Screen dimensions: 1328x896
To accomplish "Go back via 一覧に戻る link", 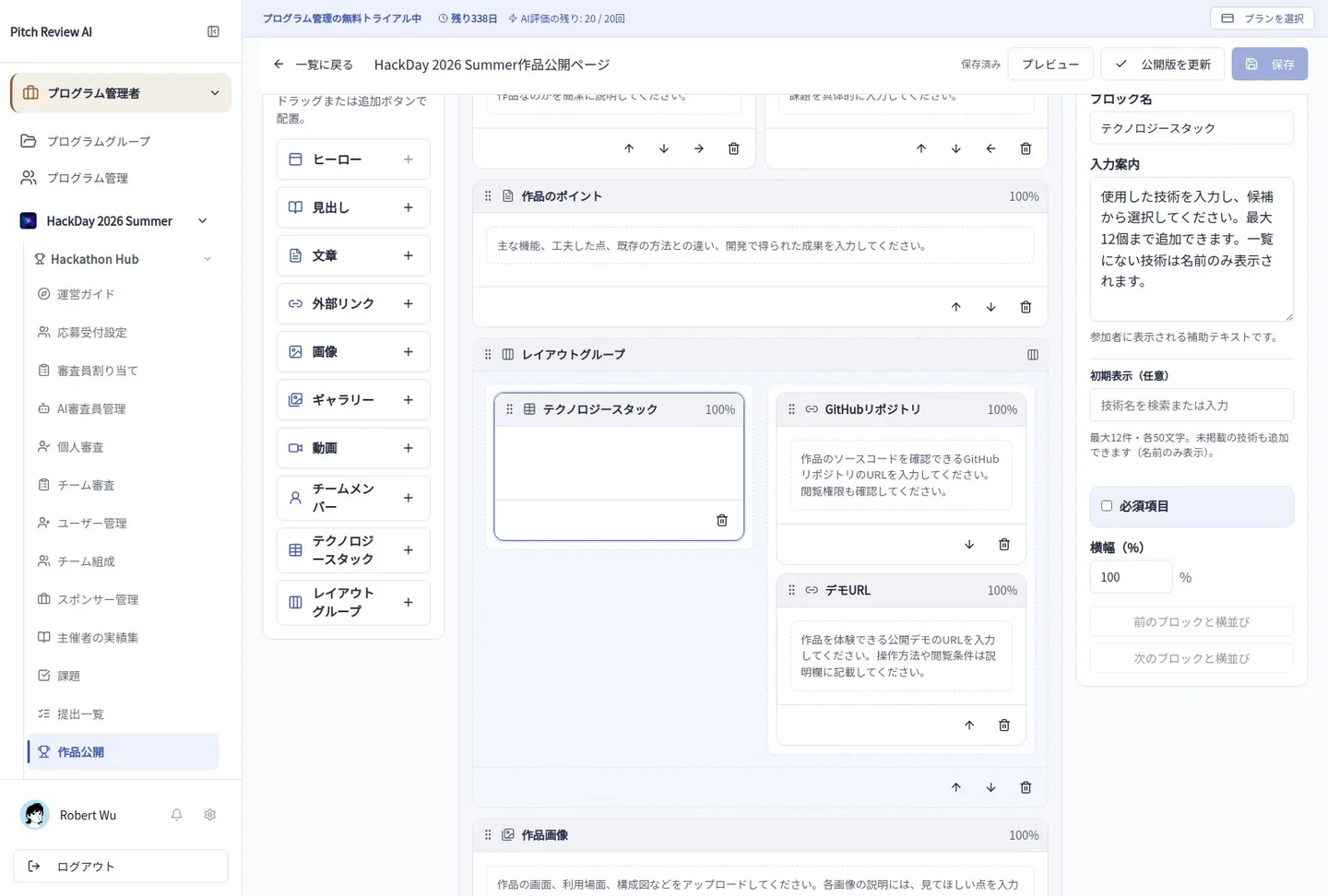I will 314,65.
